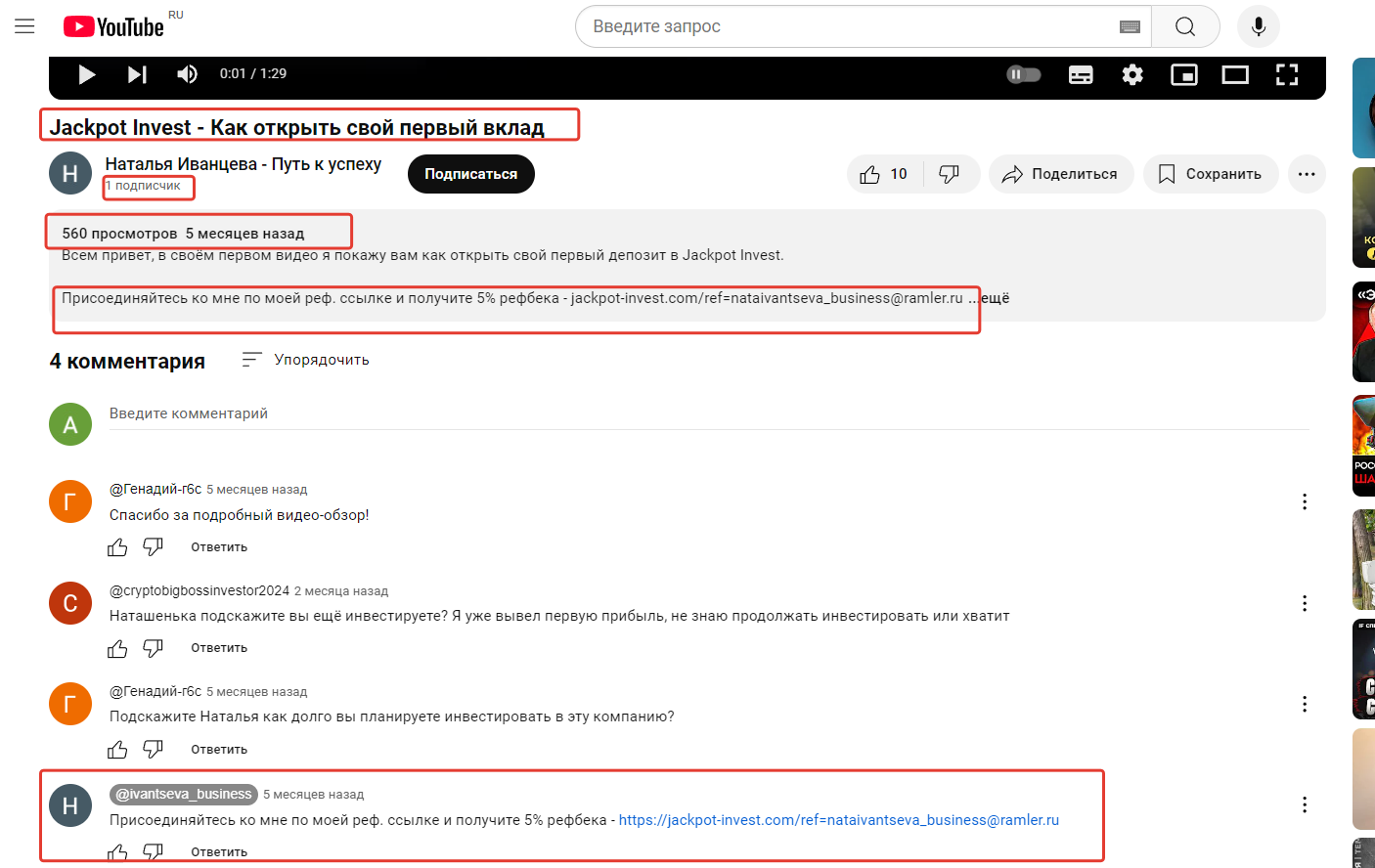Reply to @cryptobigbossinvestor2024's comment

click(219, 648)
